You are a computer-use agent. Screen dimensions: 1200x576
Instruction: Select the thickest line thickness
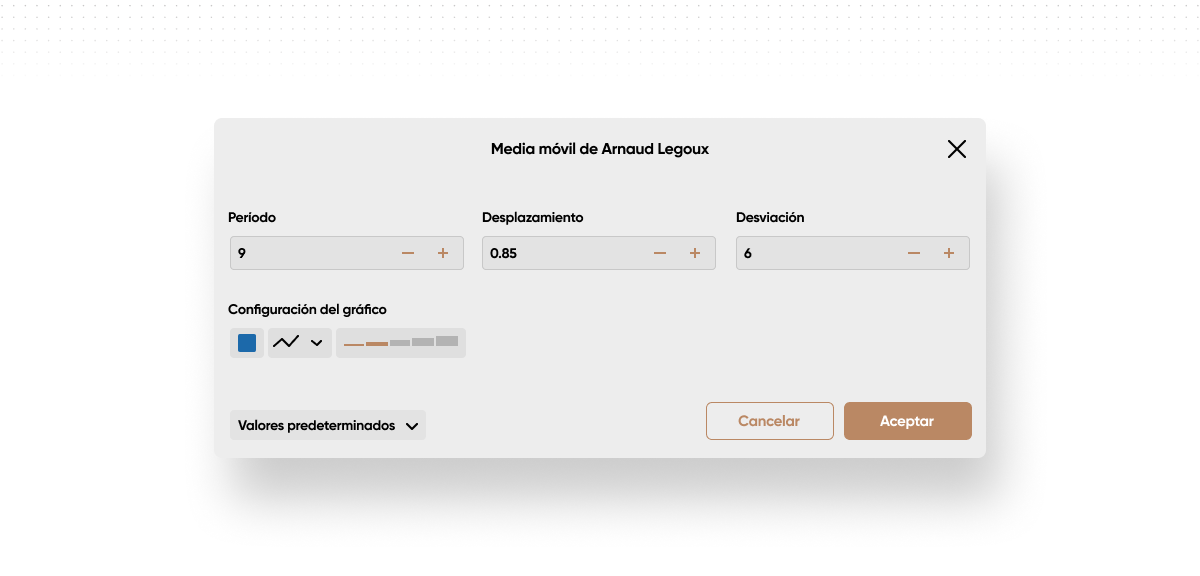click(447, 341)
